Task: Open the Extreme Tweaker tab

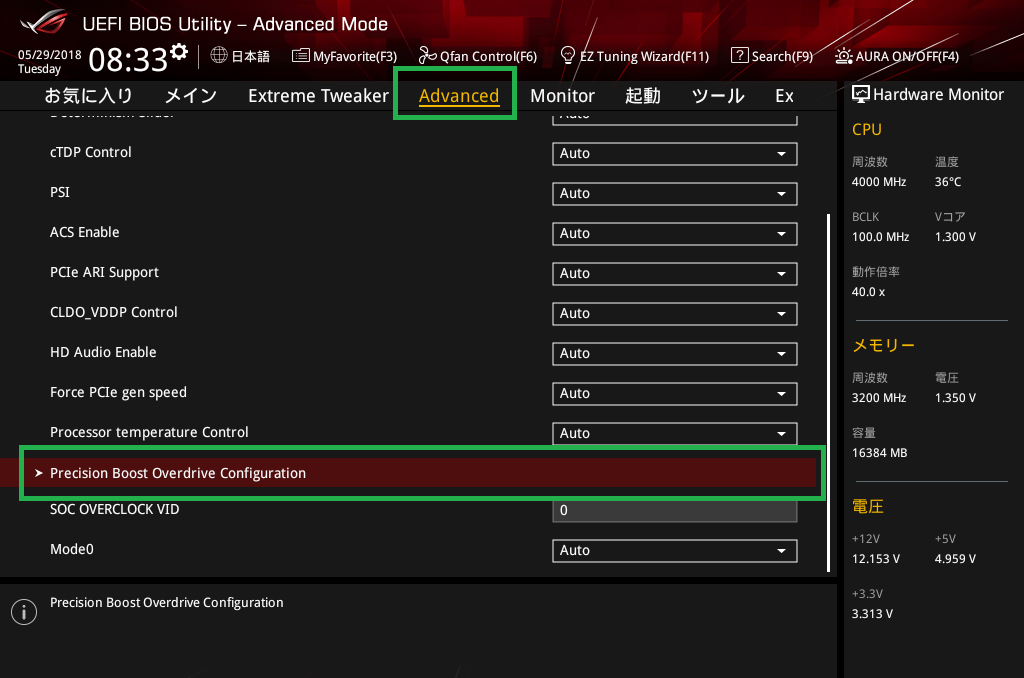Action: click(x=319, y=96)
